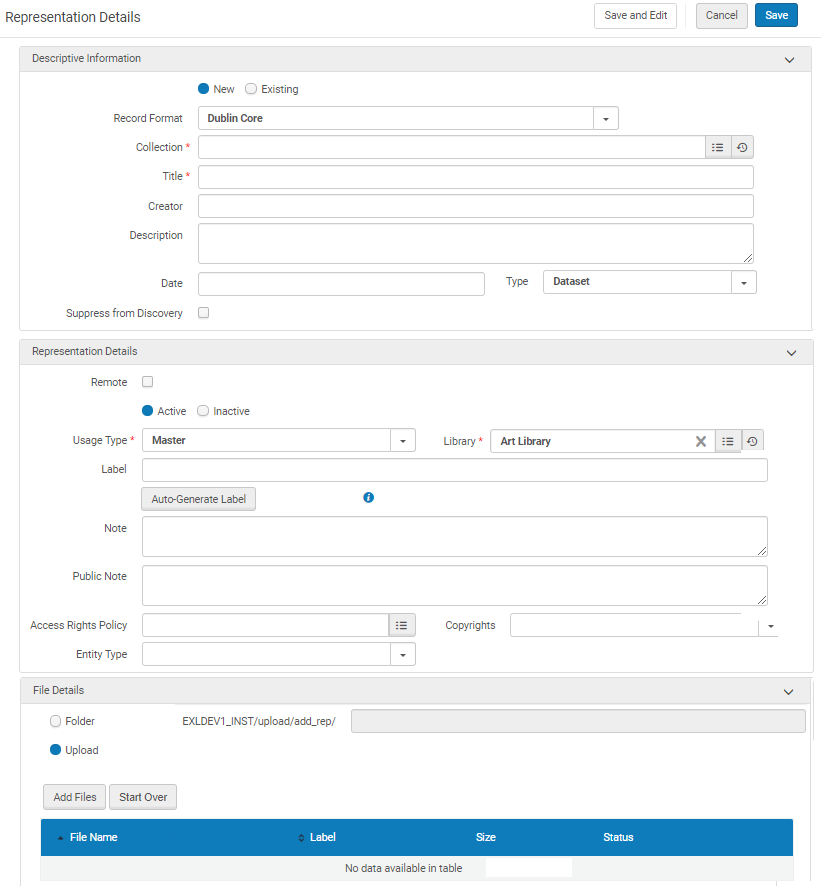Open the Library picker list icon
This screenshot has width=821, height=886.
tap(728, 441)
